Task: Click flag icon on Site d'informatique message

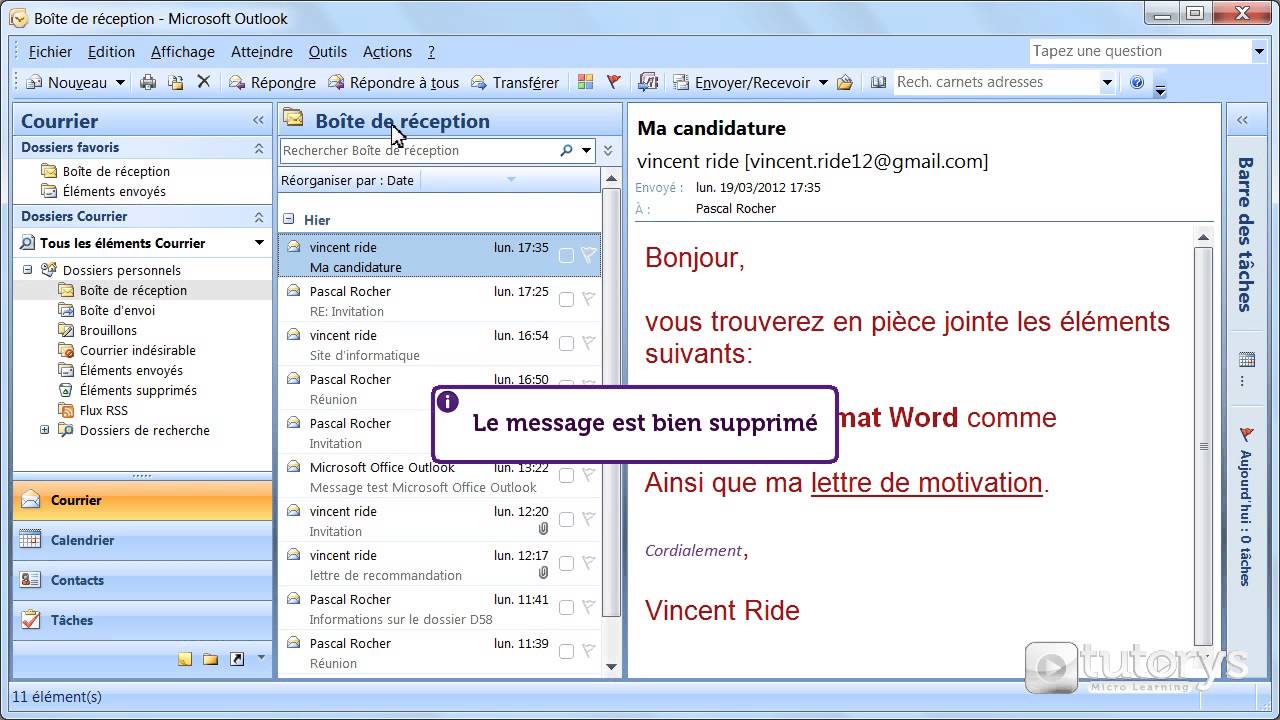Action: [589, 343]
